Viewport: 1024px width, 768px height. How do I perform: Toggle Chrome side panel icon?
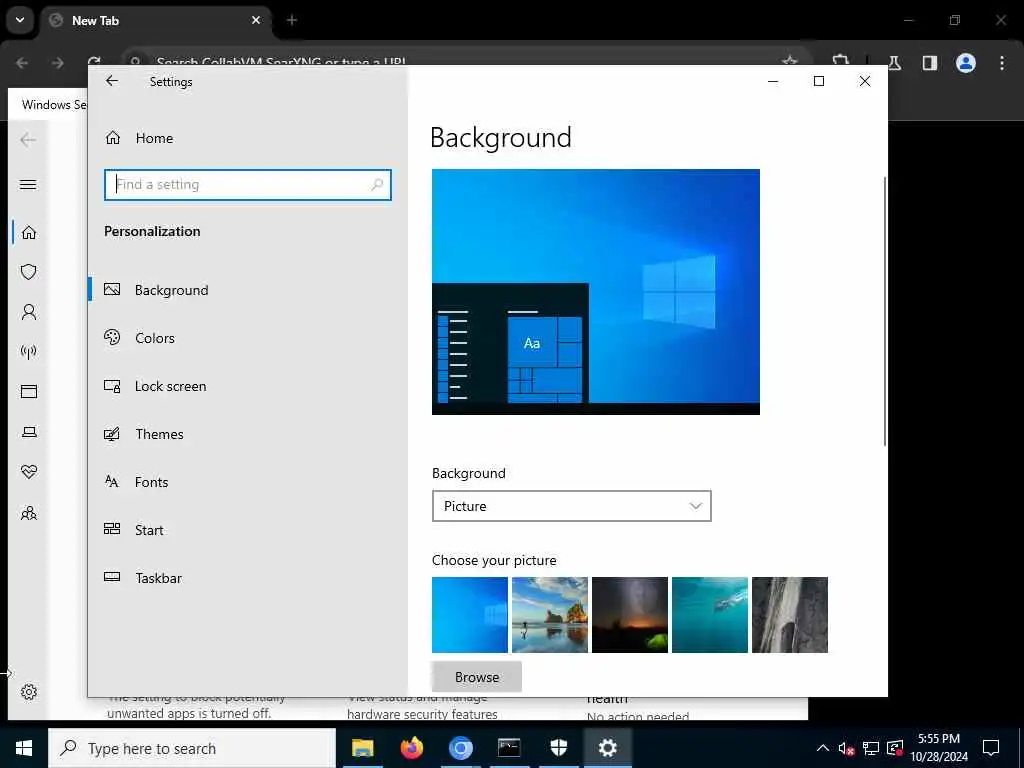point(930,63)
